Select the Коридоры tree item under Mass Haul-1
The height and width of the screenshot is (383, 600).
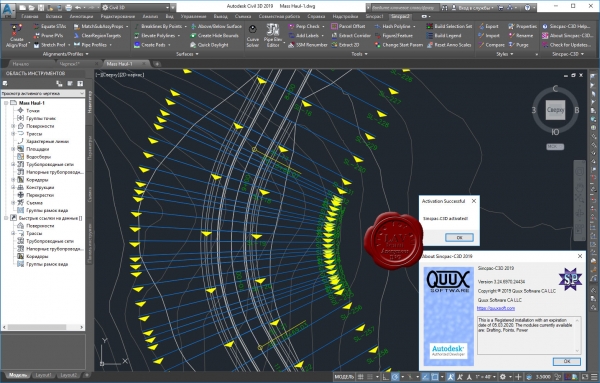pos(37,179)
